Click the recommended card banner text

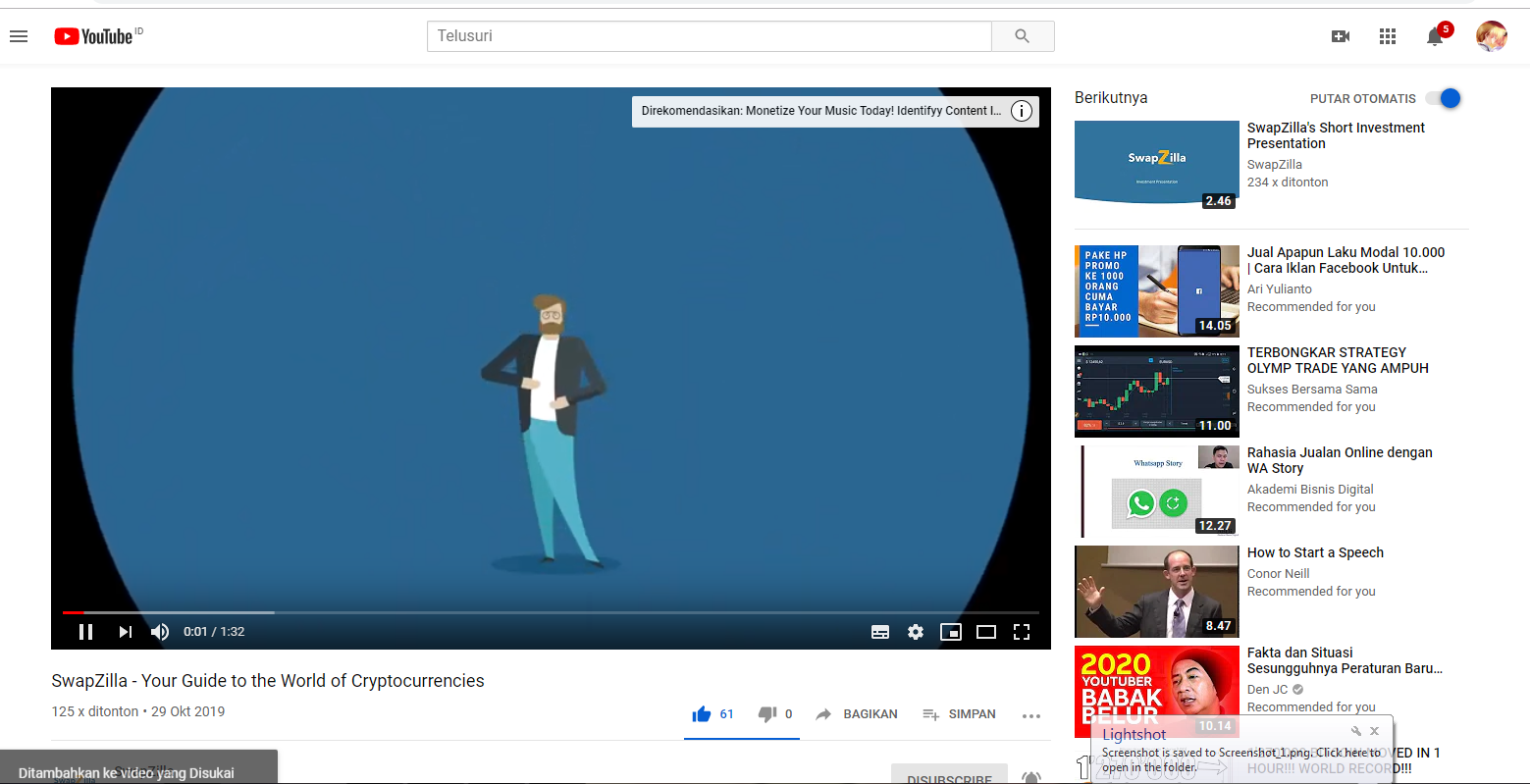click(821, 111)
